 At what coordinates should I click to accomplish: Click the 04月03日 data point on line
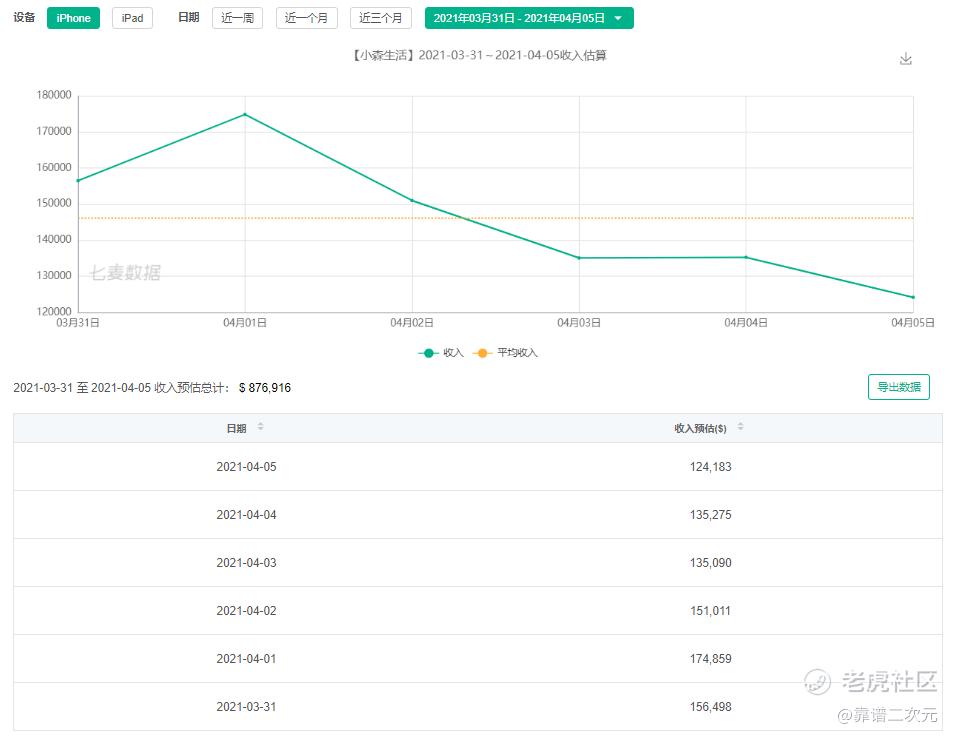[x=579, y=258]
